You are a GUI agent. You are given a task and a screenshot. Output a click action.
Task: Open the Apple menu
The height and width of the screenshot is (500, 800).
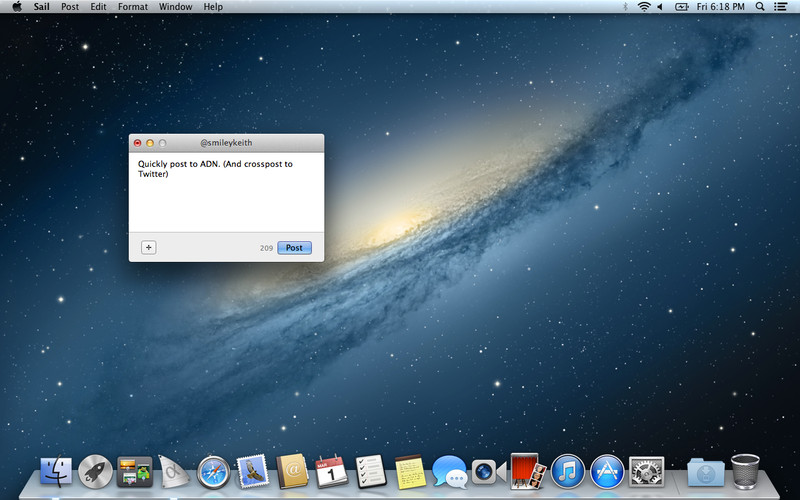click(x=16, y=7)
